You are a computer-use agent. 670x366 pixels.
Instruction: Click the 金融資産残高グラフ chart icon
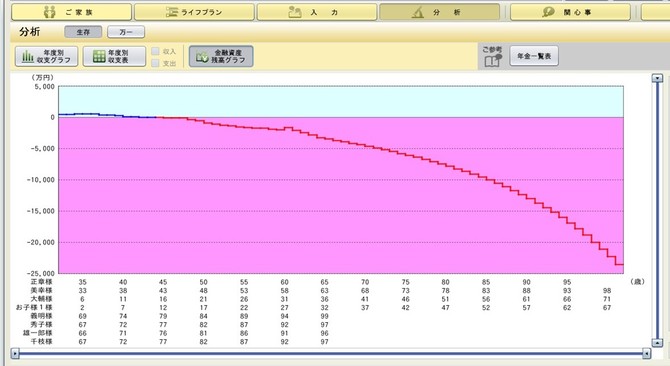[x=202, y=57]
